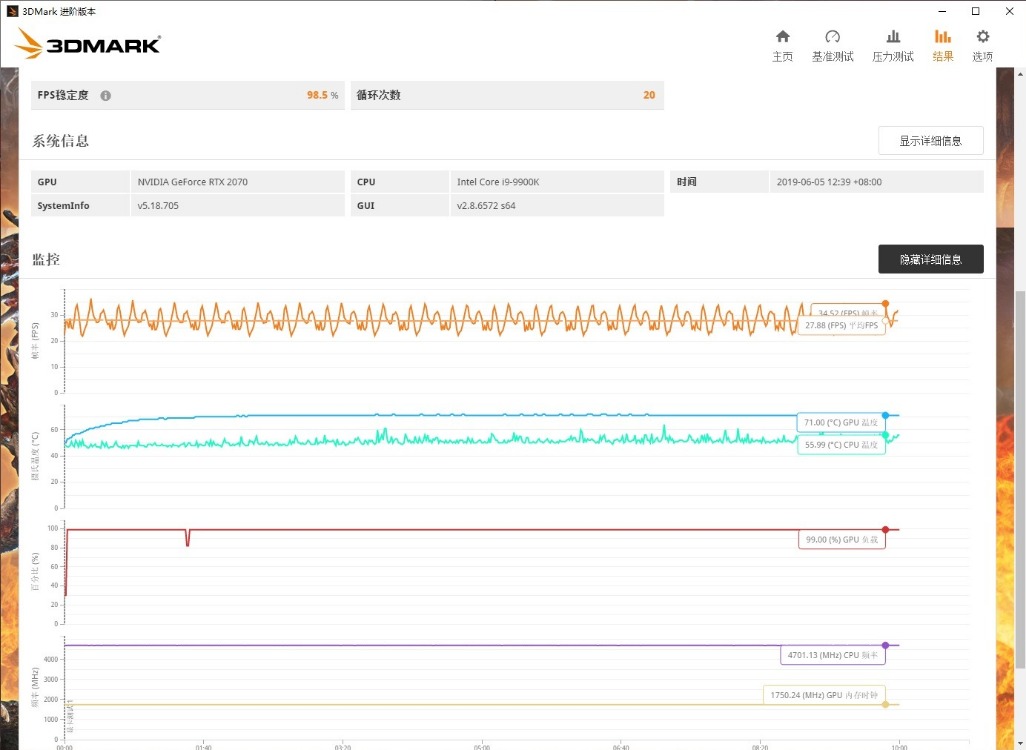Click the 时间 field label
The height and width of the screenshot is (750, 1026).
click(687, 182)
